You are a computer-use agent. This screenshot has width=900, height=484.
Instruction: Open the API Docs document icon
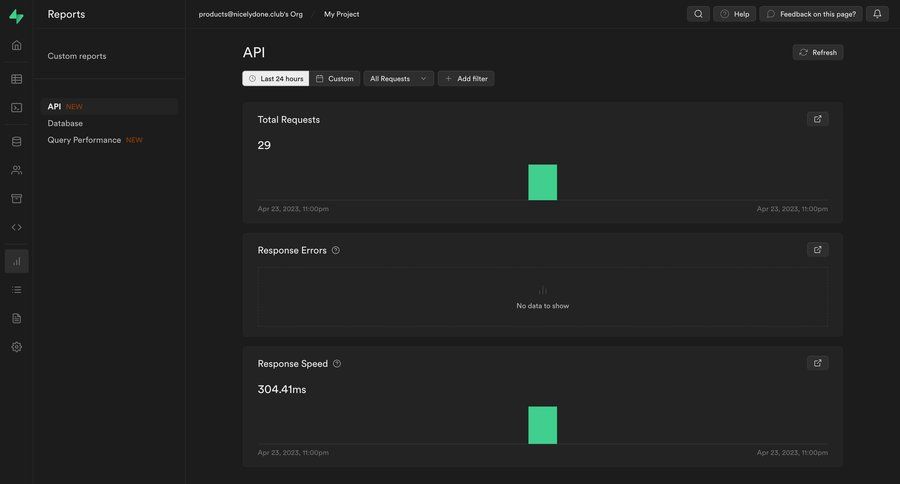click(x=17, y=318)
